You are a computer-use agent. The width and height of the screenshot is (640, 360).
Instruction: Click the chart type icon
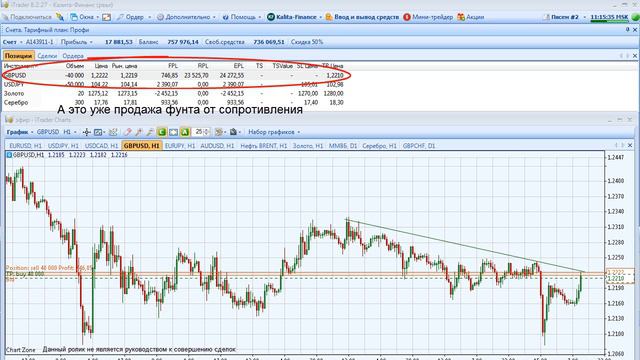99,132
